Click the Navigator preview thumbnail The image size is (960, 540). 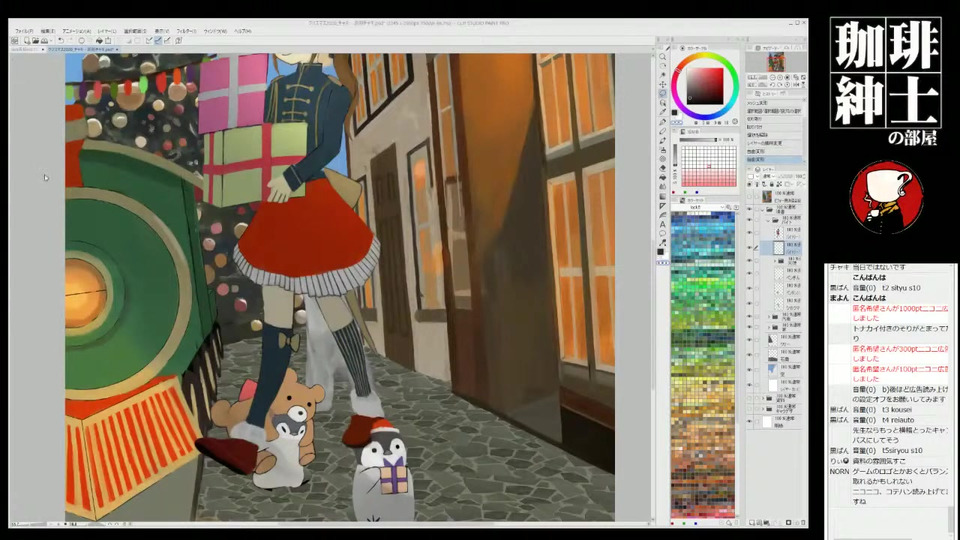tap(776, 62)
